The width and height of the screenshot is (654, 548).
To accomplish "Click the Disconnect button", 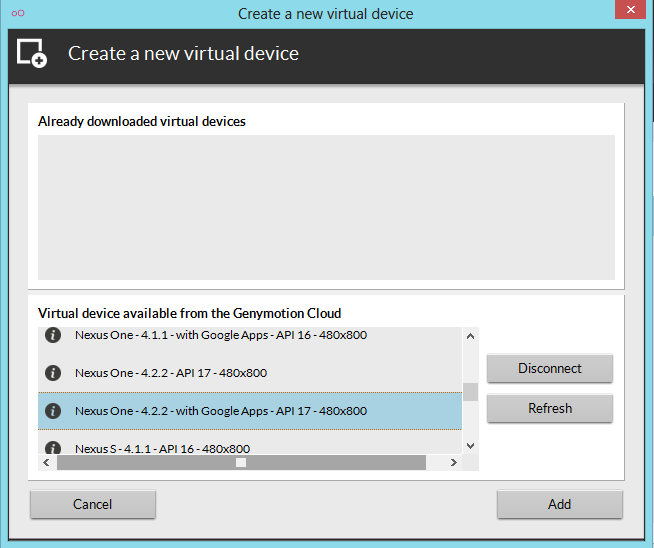I will pyautogui.click(x=550, y=368).
